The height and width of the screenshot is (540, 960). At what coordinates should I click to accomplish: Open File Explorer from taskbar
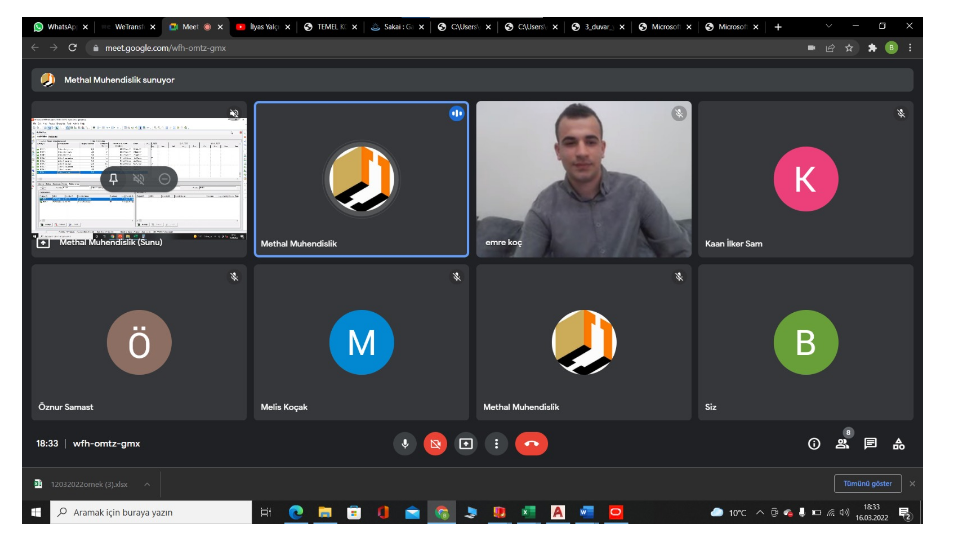pos(325,512)
